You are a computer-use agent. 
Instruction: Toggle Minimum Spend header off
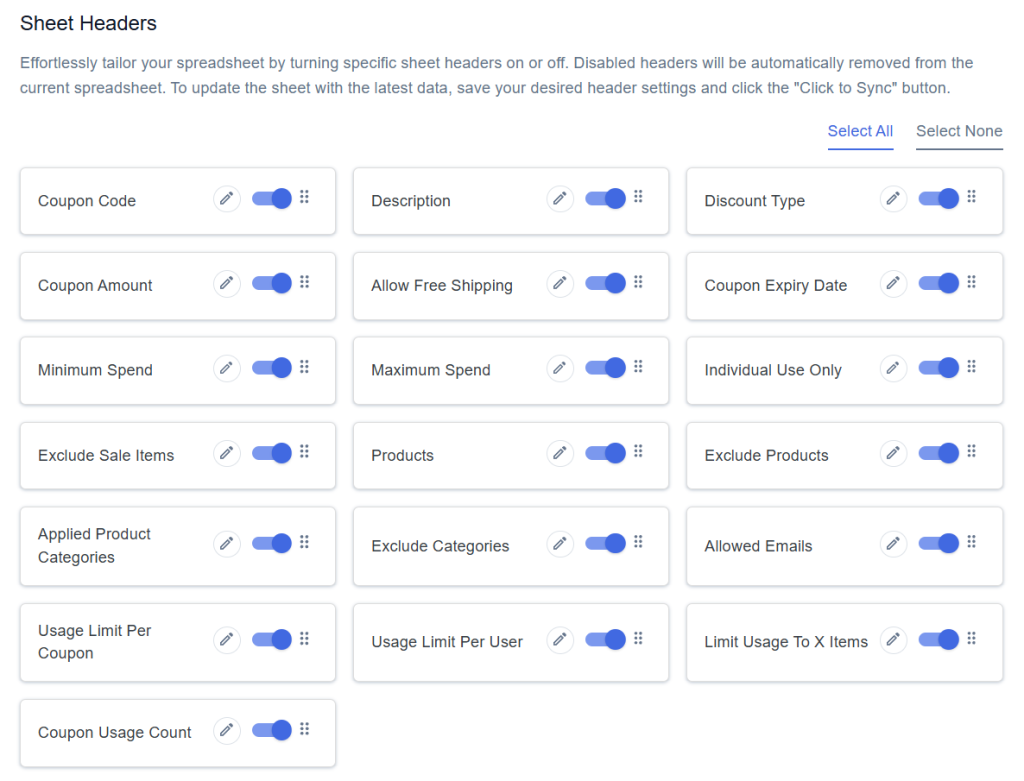click(x=272, y=368)
